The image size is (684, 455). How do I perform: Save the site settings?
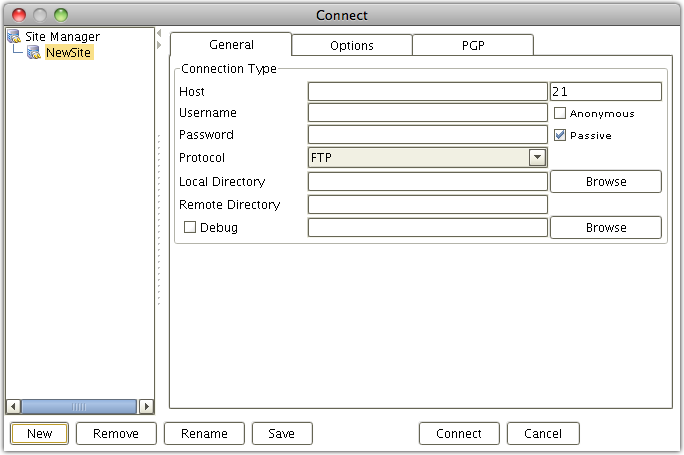pos(282,434)
